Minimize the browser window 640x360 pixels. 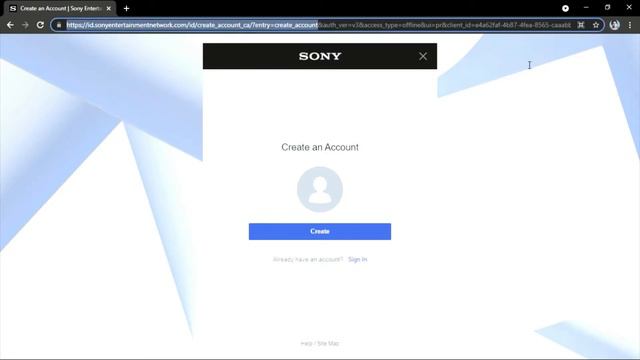586,8
